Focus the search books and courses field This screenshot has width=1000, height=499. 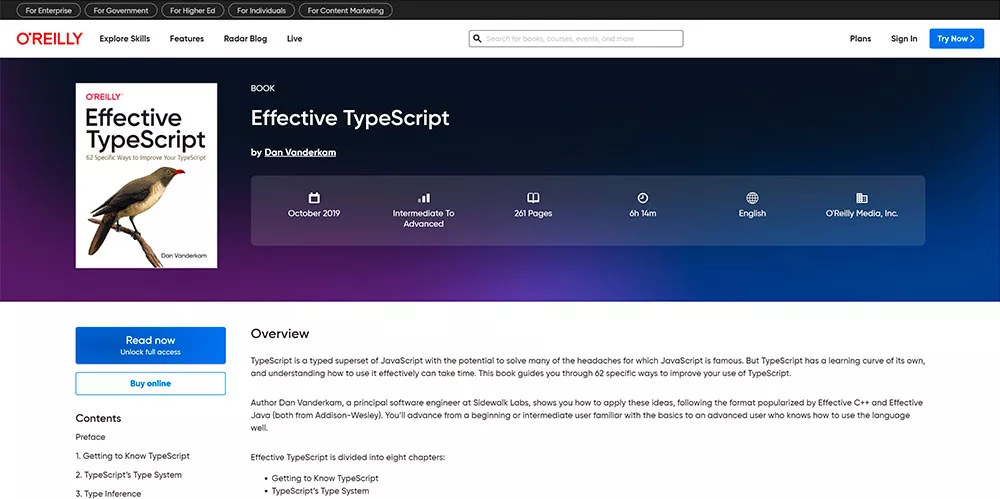[x=576, y=39]
